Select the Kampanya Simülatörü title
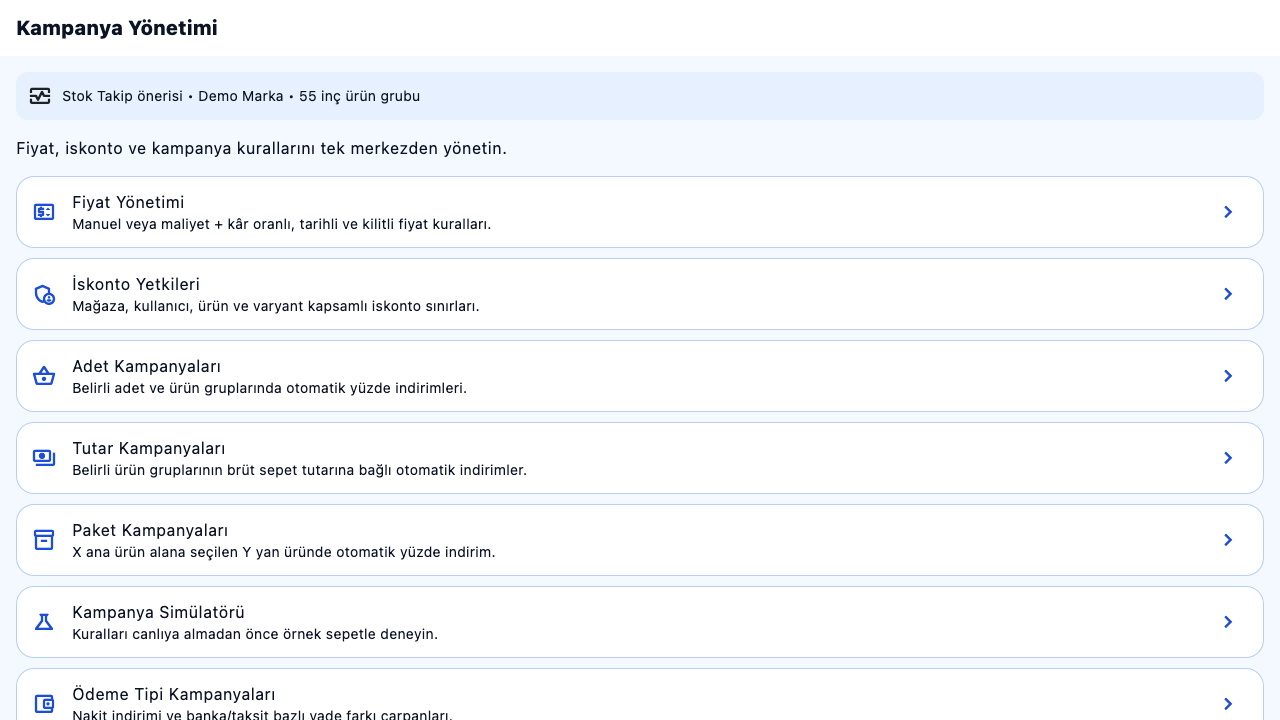This screenshot has height=720, width=1280. pos(158,613)
